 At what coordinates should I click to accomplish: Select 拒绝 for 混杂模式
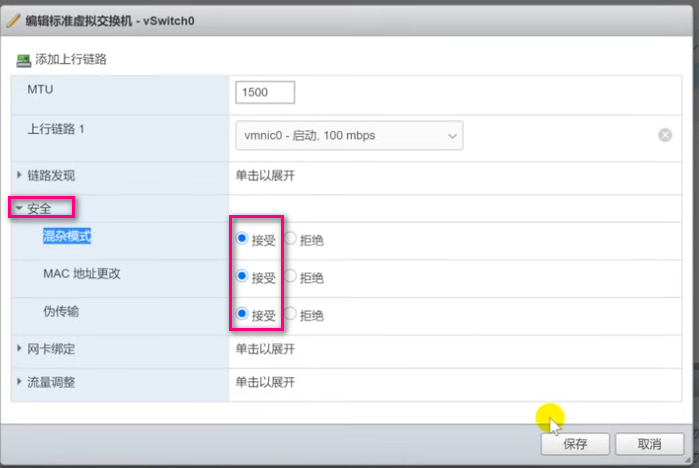[x=290, y=238]
